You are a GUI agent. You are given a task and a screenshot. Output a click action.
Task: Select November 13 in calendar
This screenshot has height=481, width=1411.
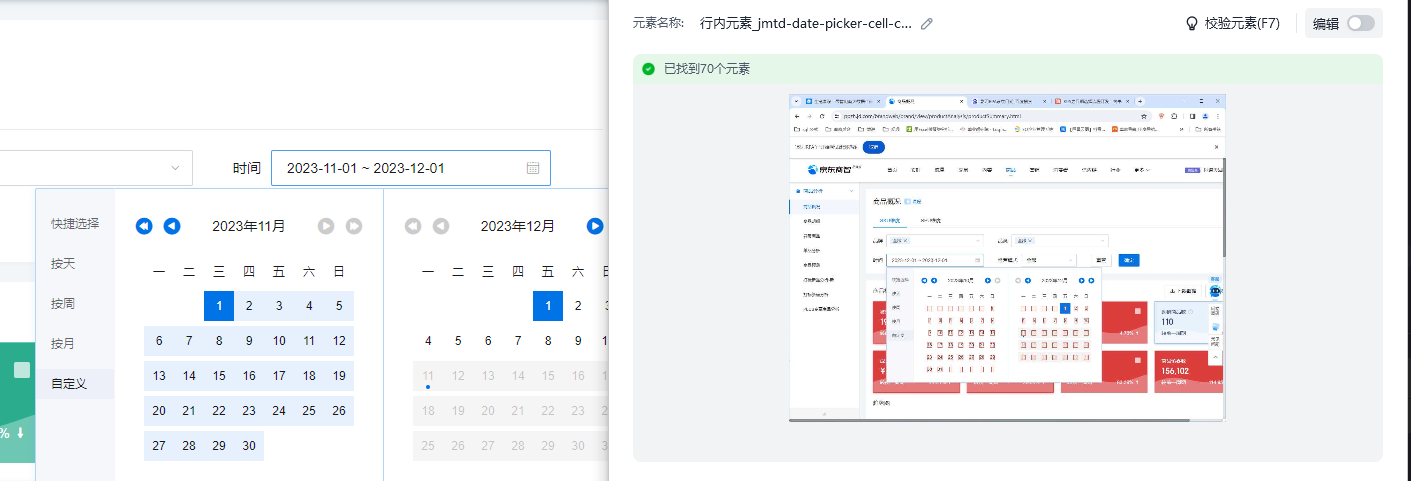pyautogui.click(x=159, y=376)
